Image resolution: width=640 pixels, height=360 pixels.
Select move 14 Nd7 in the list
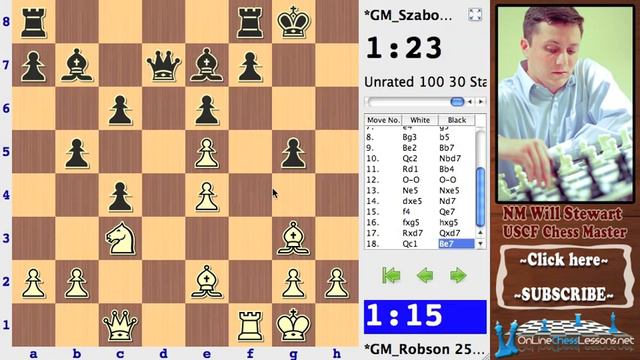tap(447, 201)
